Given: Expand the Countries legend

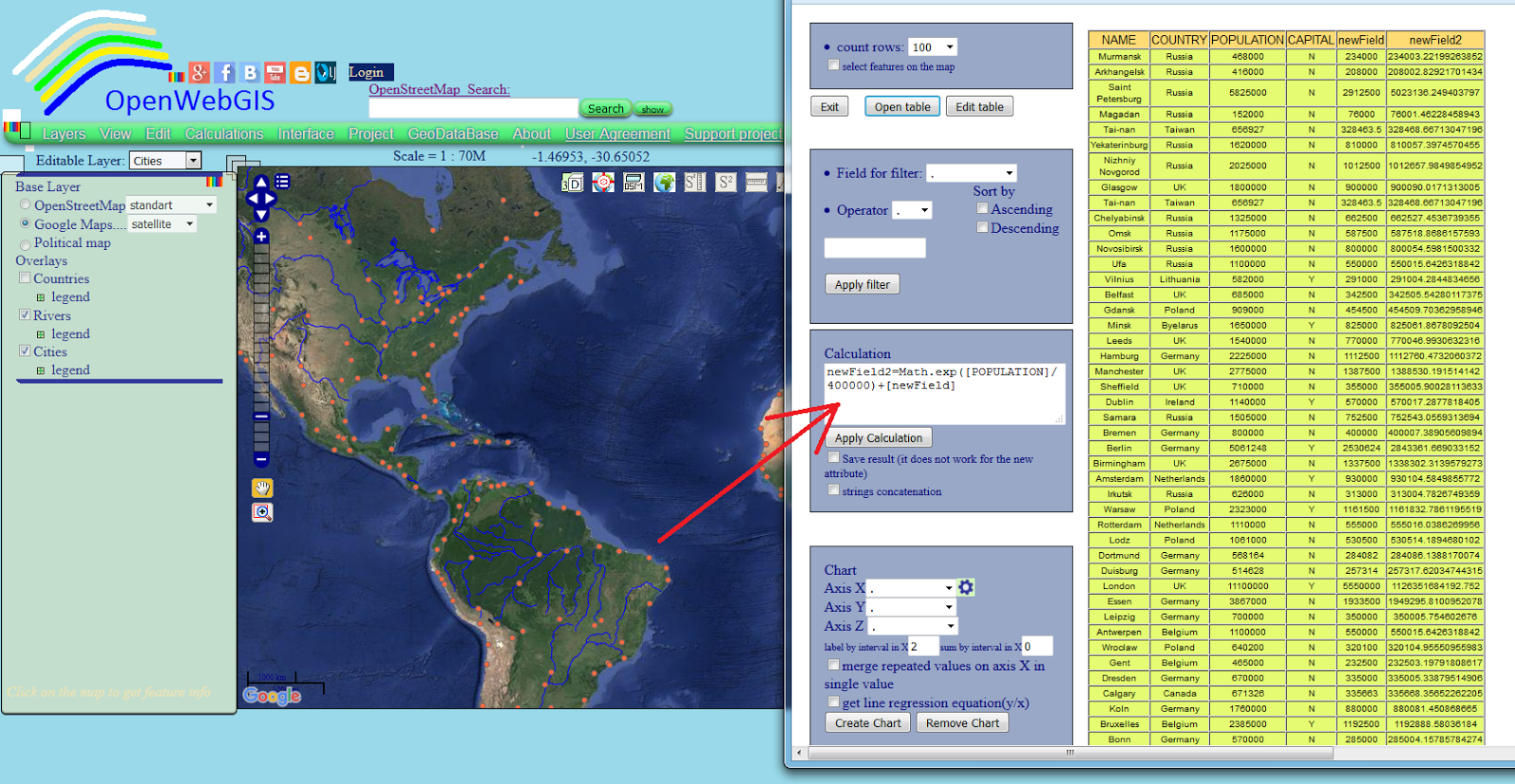Looking at the screenshot, I should click(41, 297).
